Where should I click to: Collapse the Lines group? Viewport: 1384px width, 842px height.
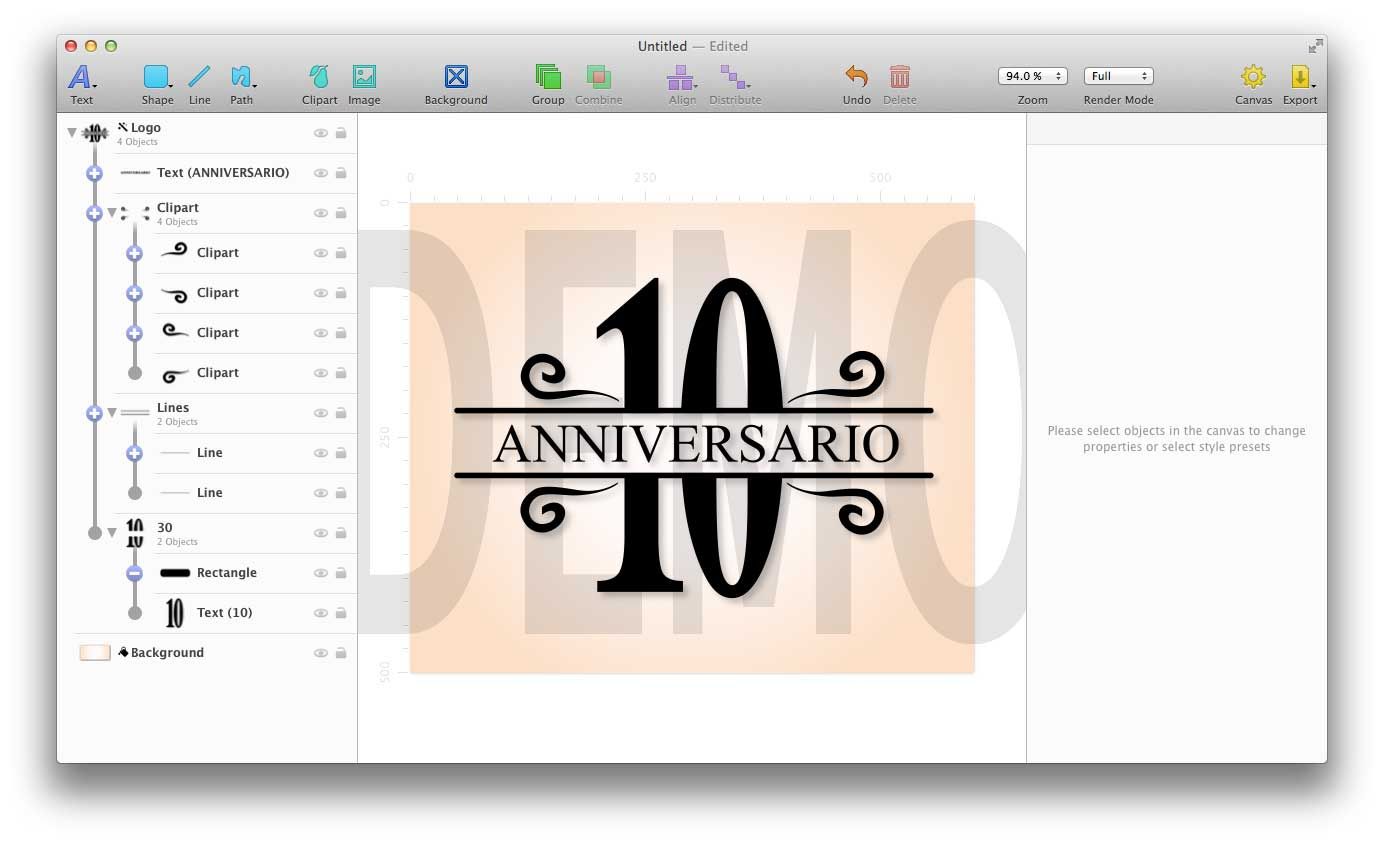112,412
